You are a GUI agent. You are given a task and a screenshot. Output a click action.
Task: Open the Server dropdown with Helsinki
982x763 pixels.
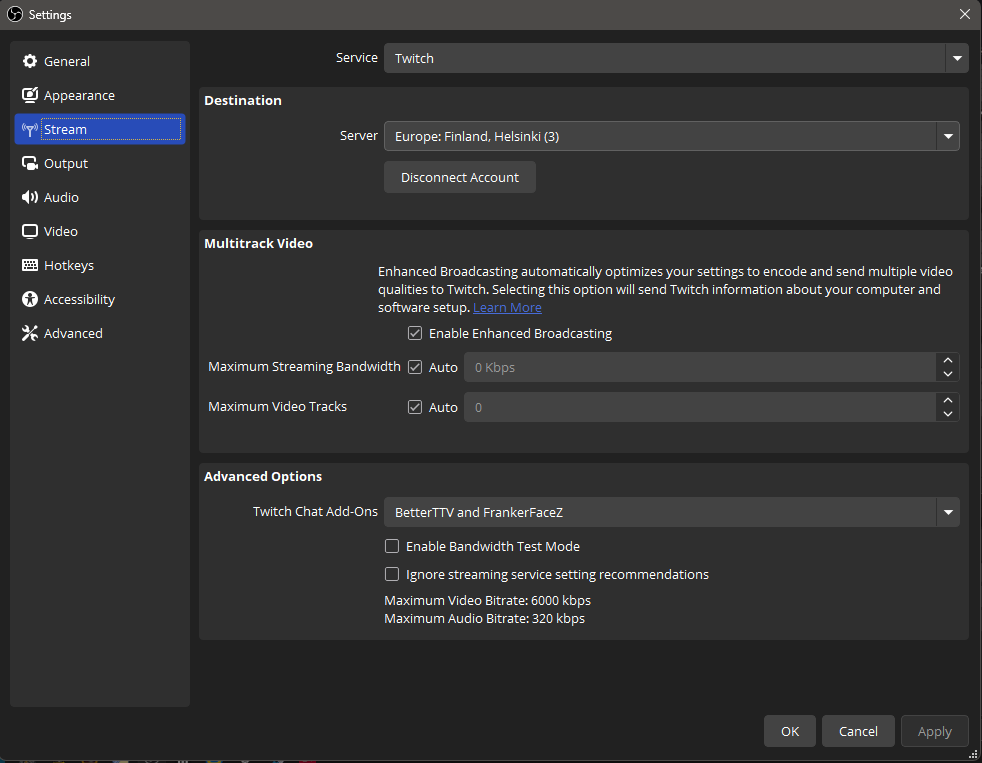(x=671, y=136)
